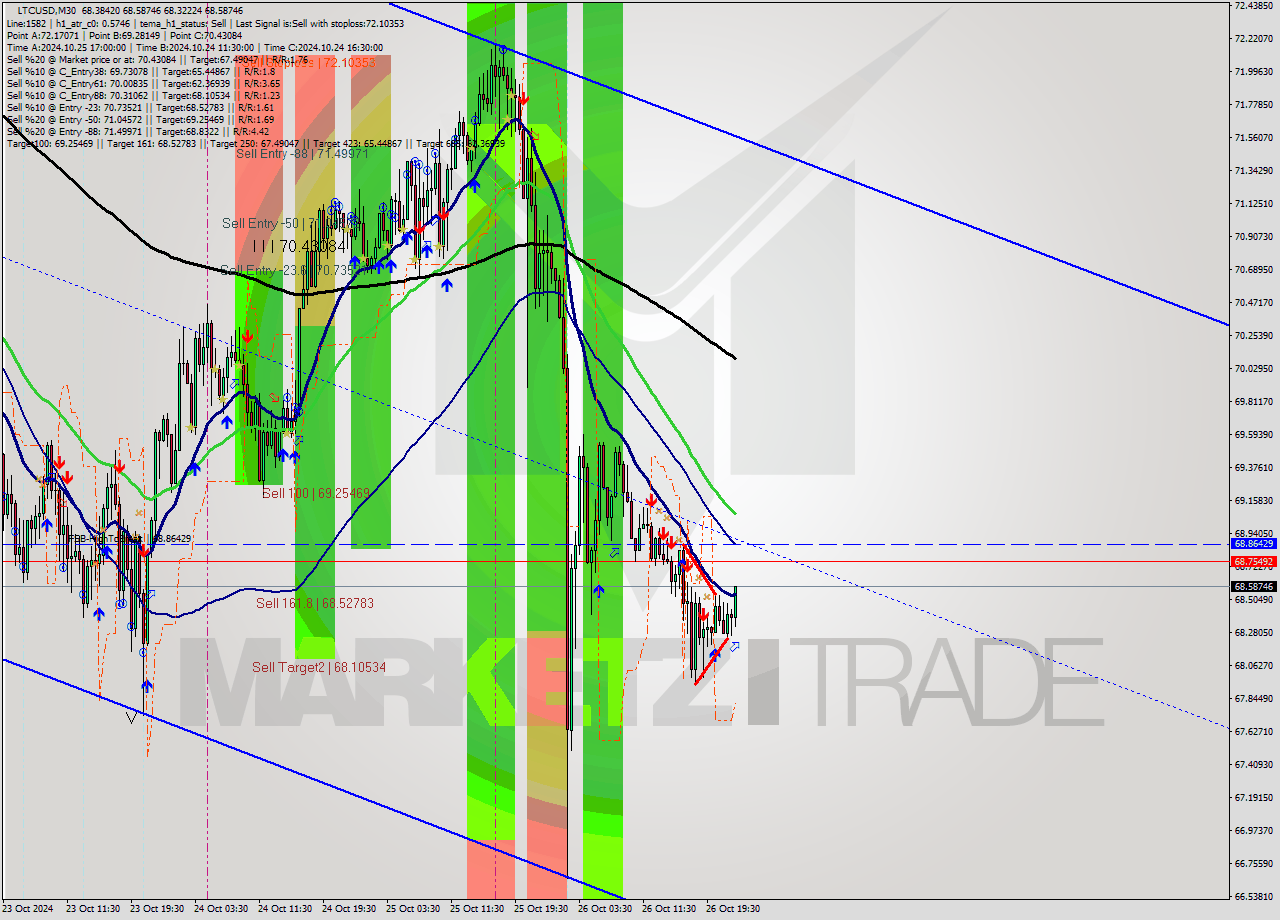Image resolution: width=1280 pixels, height=920 pixels.
Task: Select the '23 Oct 19:30' time axis label
Action: click(x=156, y=909)
